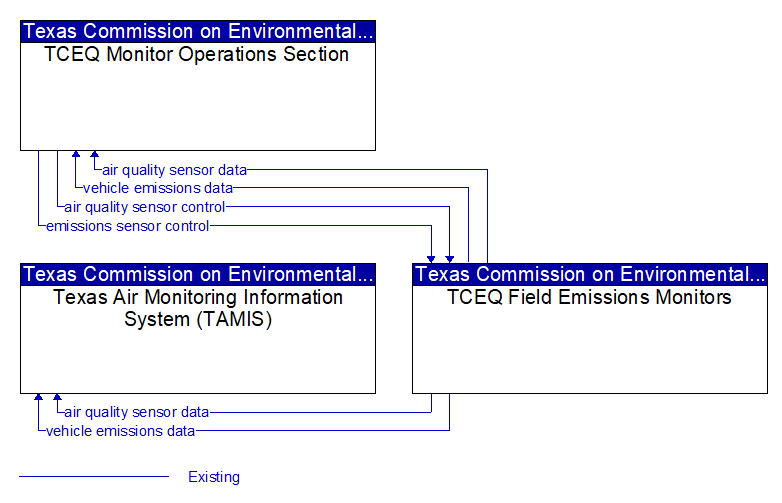The width and height of the screenshot is (782, 503).
Task: Click header bar above TCEQ Monitor Operations Section
Action: [198, 31]
